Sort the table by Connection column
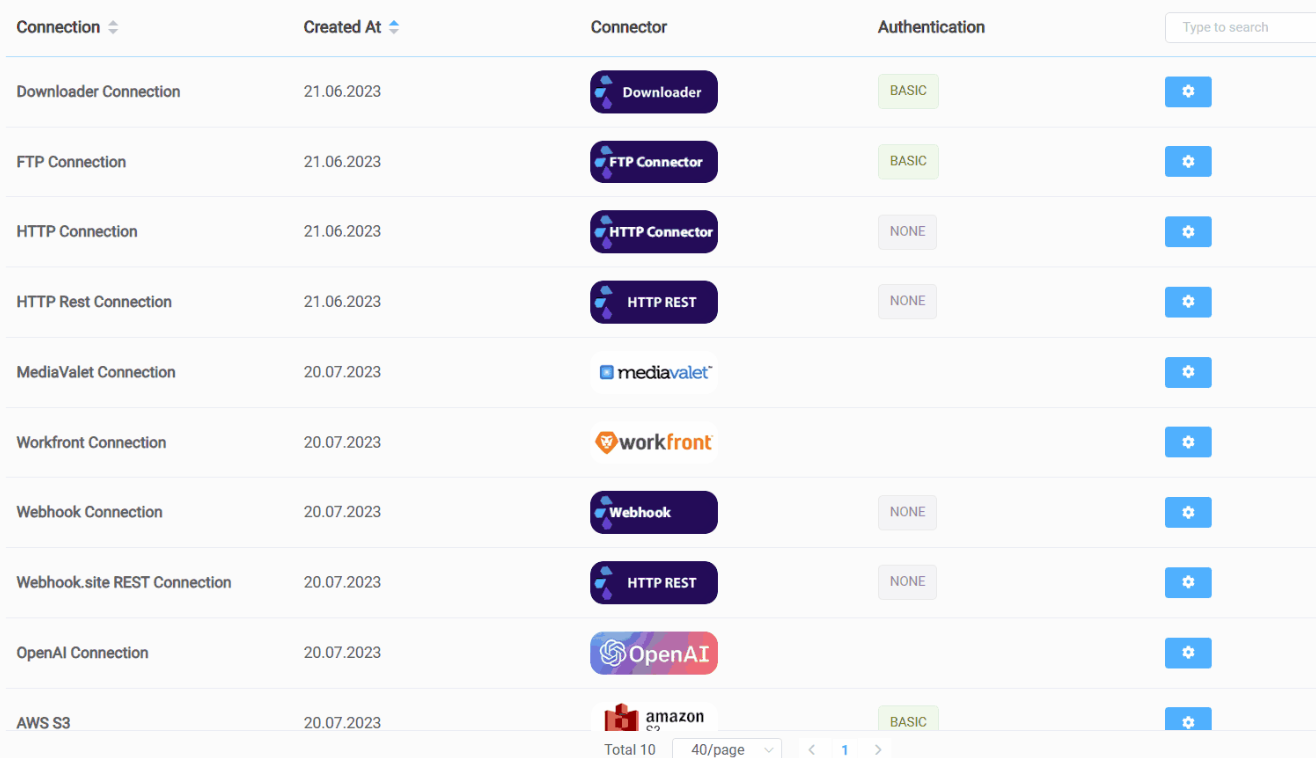1316x758 pixels. coord(113,28)
